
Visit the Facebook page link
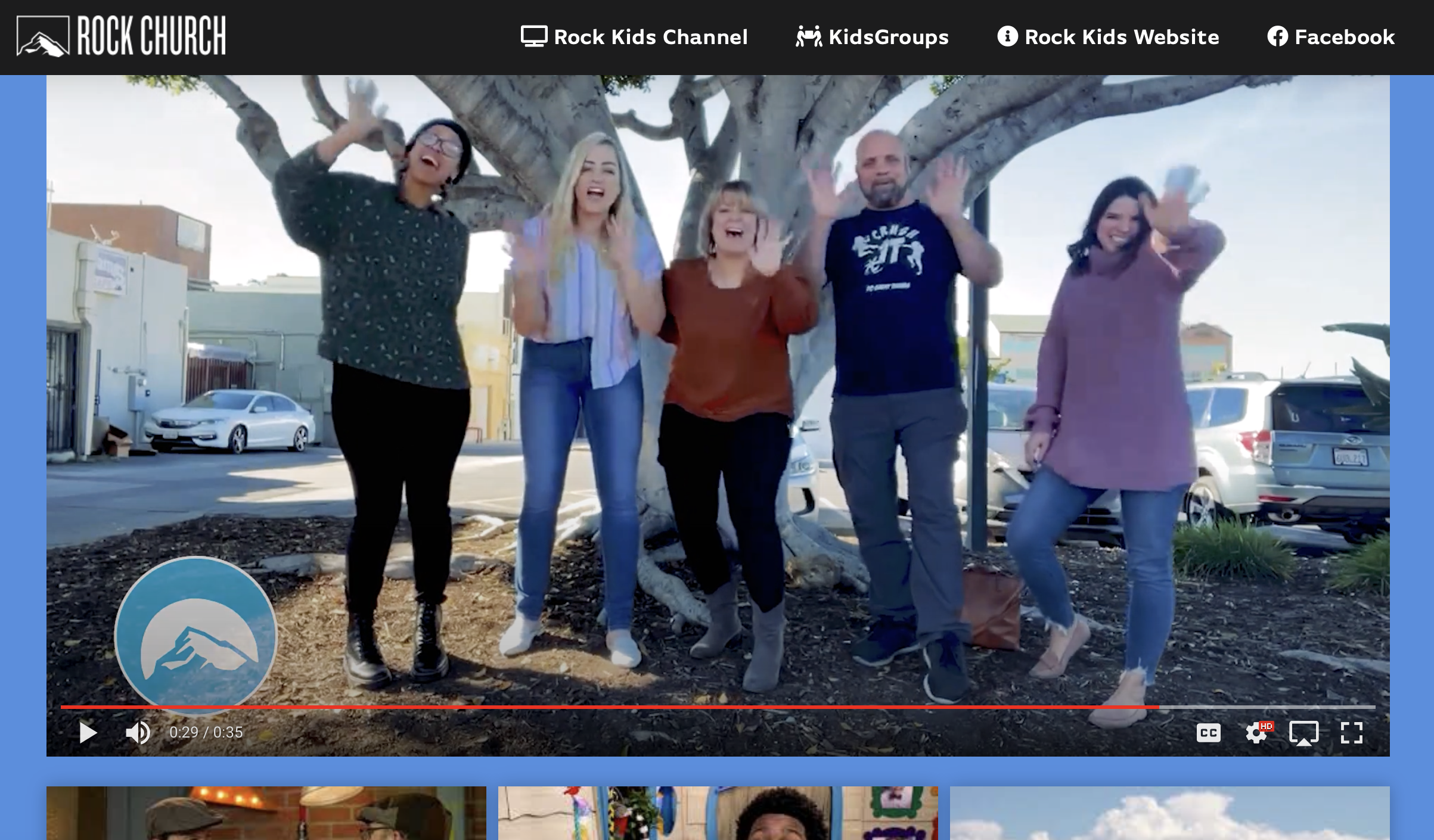(1345, 37)
